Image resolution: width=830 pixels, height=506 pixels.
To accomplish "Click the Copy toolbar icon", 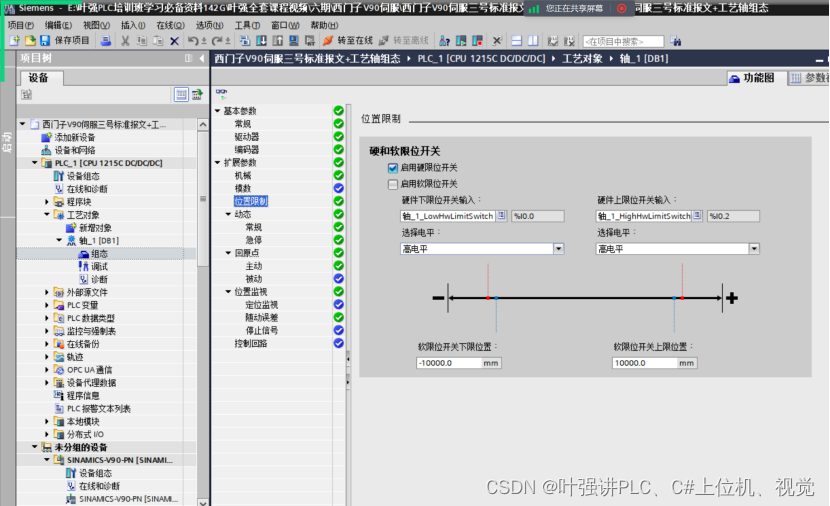I will pos(142,41).
